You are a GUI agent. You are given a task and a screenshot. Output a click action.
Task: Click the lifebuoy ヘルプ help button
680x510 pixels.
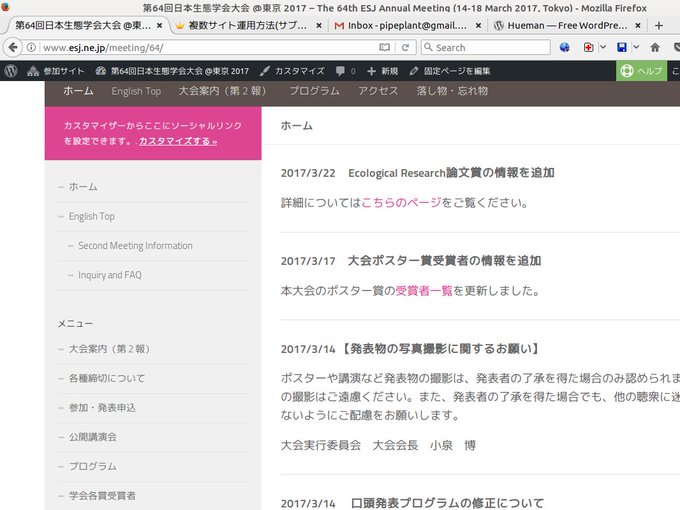(641, 71)
